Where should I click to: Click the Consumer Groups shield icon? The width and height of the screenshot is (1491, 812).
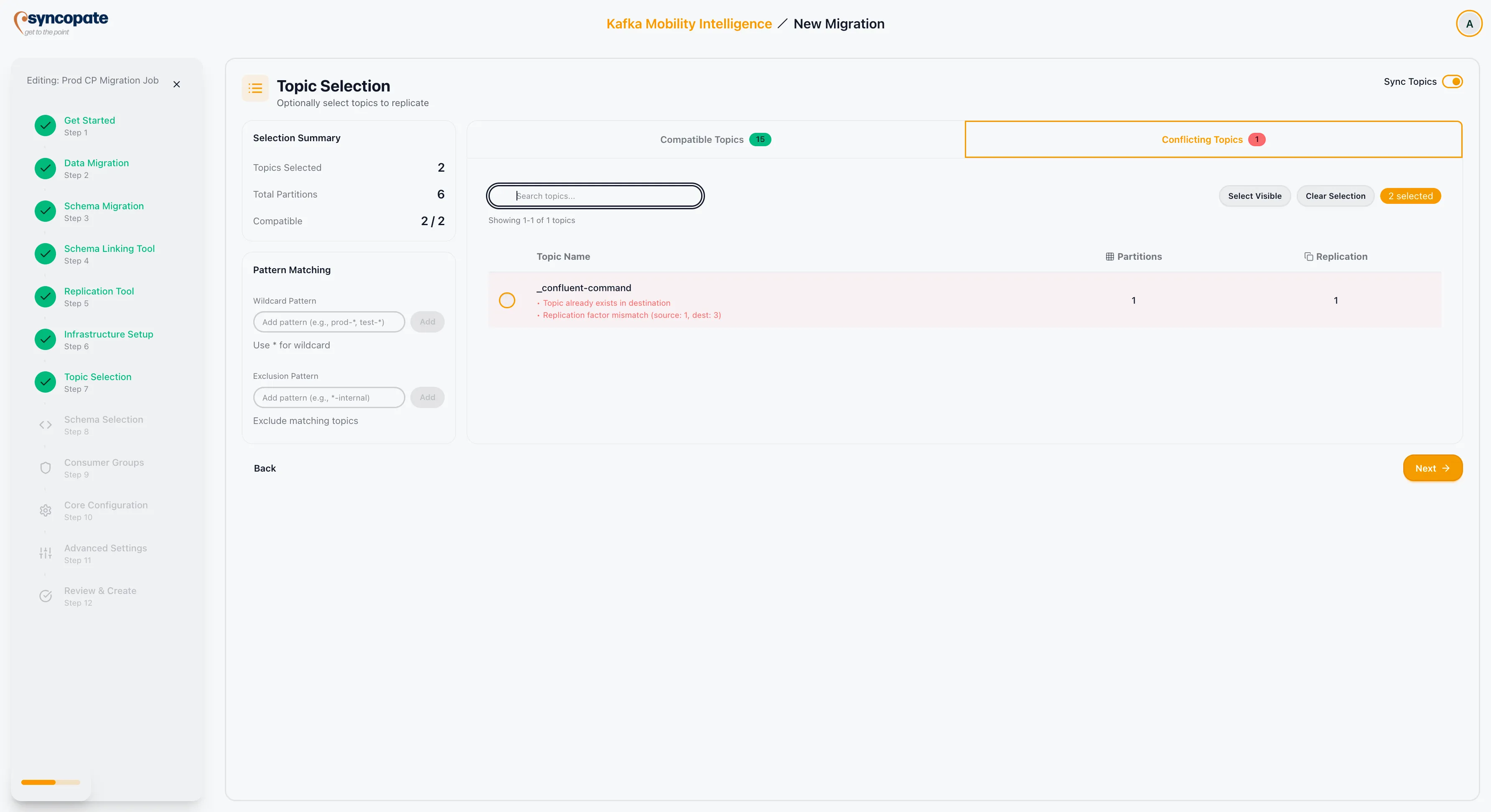pyautogui.click(x=45, y=468)
